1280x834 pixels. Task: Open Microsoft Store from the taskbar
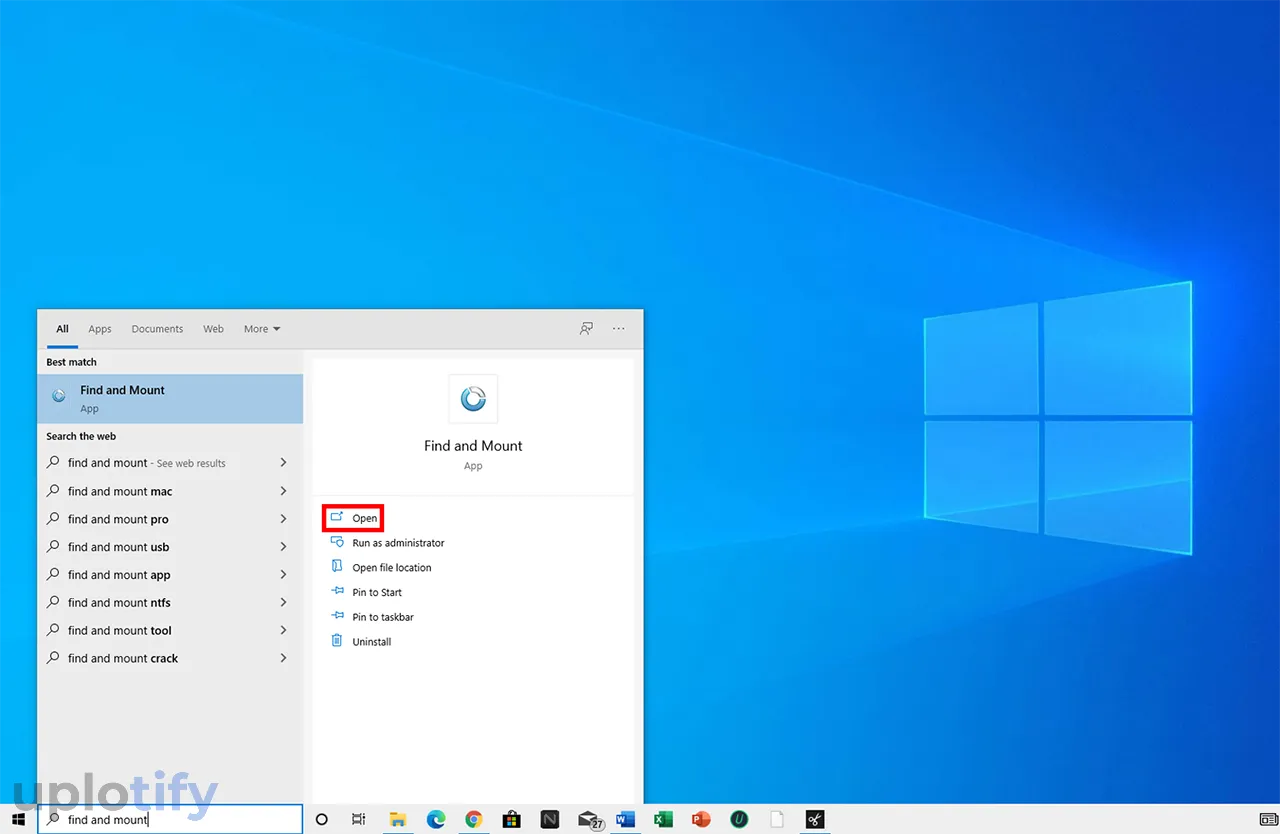click(x=511, y=819)
